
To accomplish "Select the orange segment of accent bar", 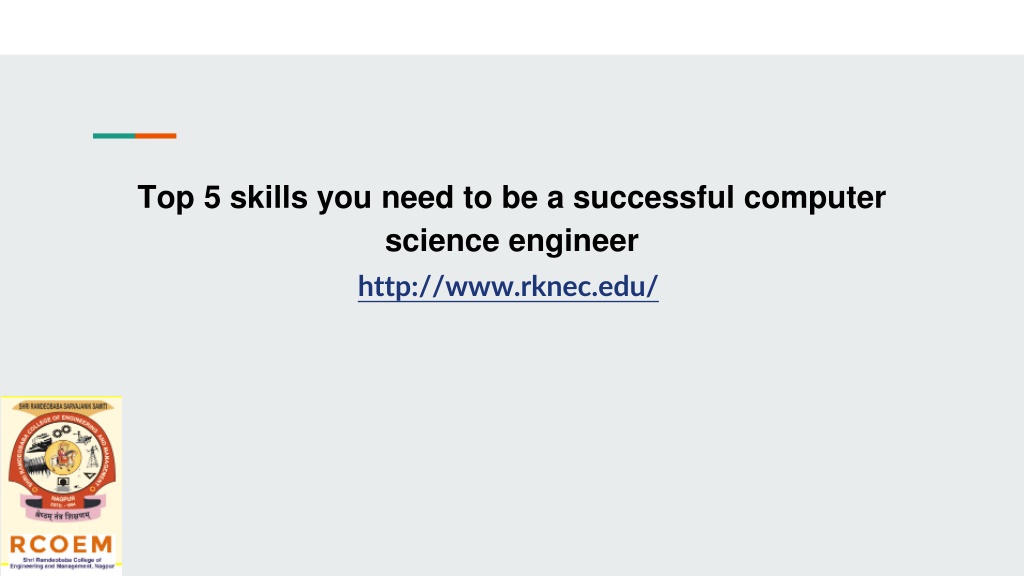I will click(x=155, y=136).
